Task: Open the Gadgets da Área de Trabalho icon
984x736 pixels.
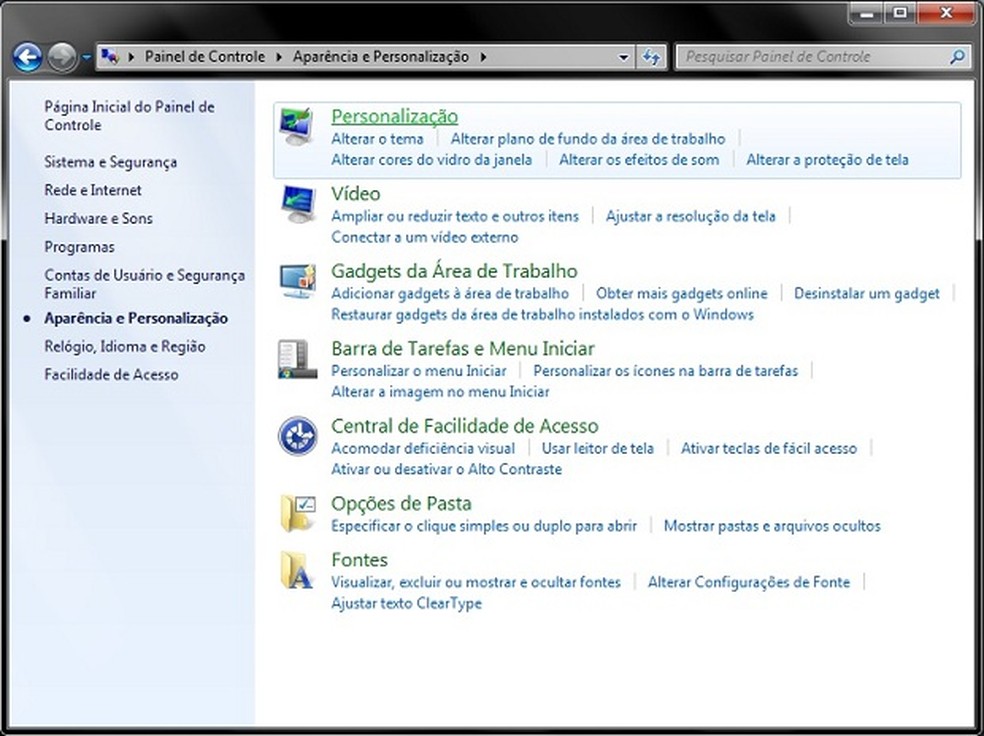Action: (x=297, y=281)
